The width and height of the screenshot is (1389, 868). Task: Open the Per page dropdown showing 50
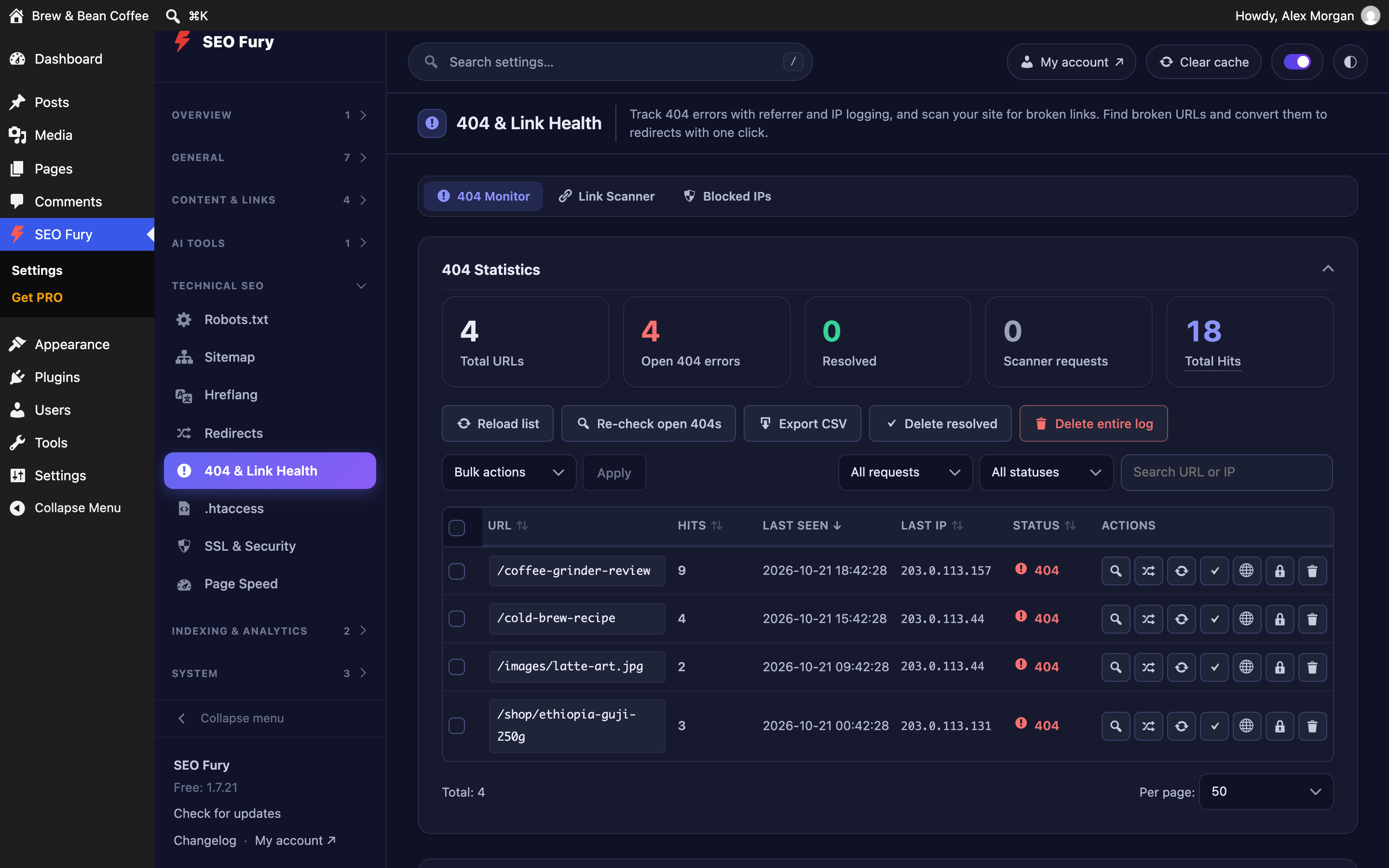1266,792
